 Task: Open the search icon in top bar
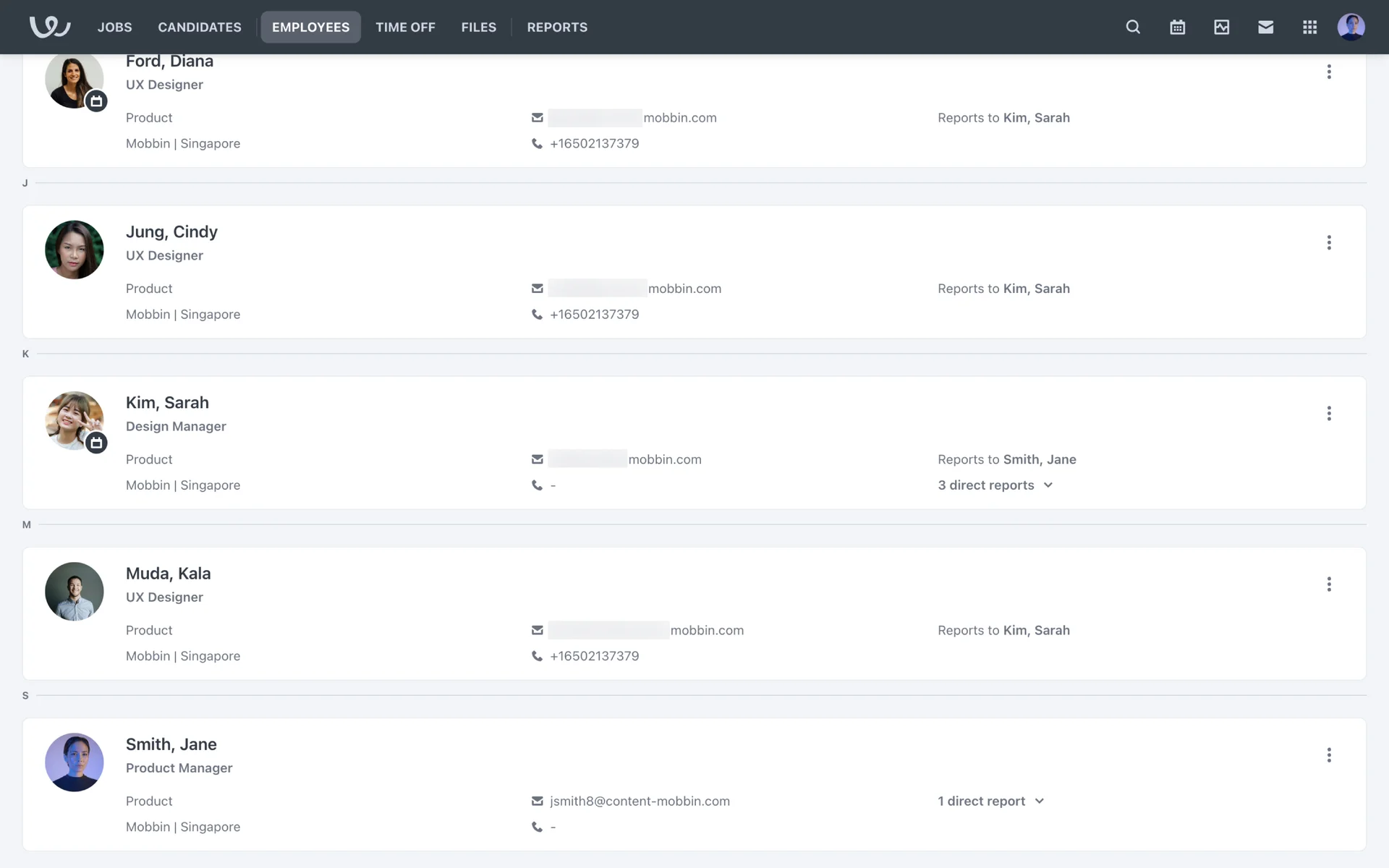pyautogui.click(x=1133, y=27)
